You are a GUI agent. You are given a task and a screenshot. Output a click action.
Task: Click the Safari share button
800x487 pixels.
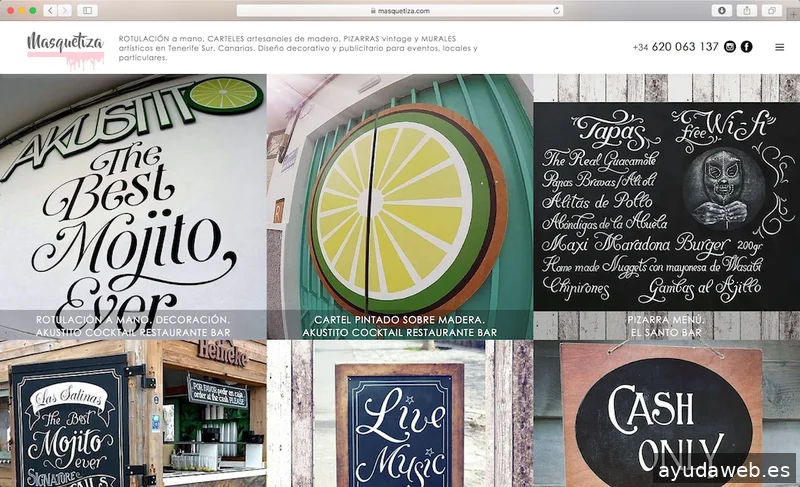tap(747, 10)
